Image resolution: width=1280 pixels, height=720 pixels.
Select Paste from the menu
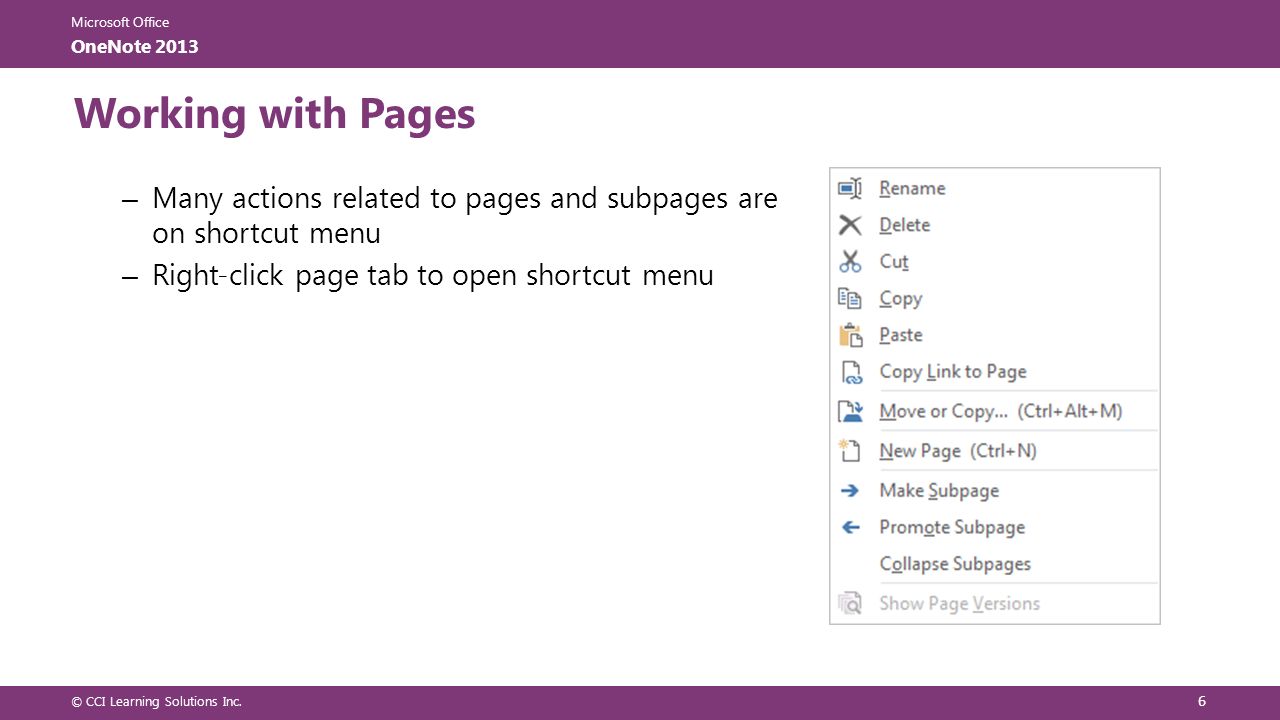[x=995, y=335]
